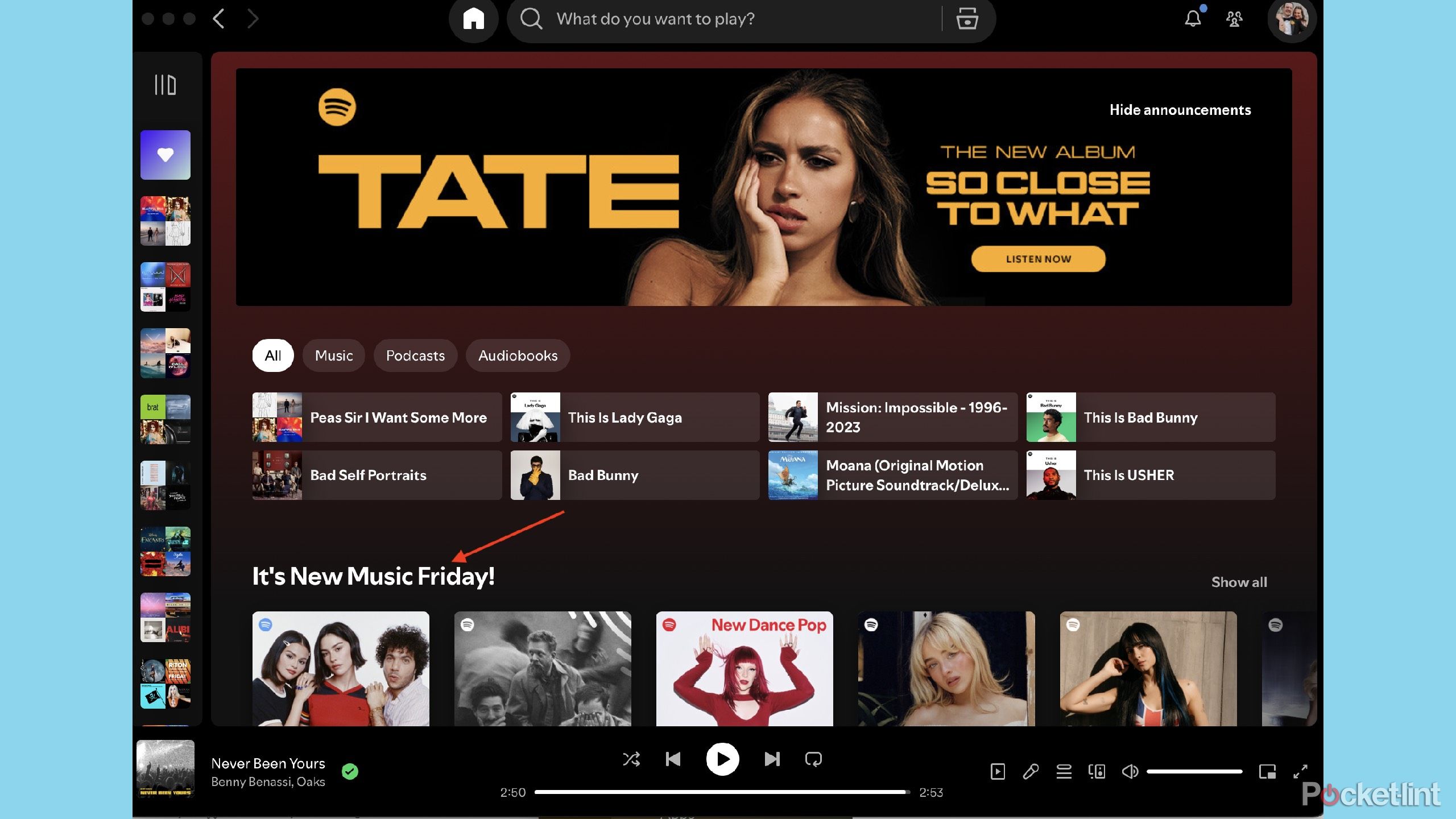Click the notifications bell icon
Image resolution: width=1456 pixels, height=819 pixels.
tap(1194, 18)
